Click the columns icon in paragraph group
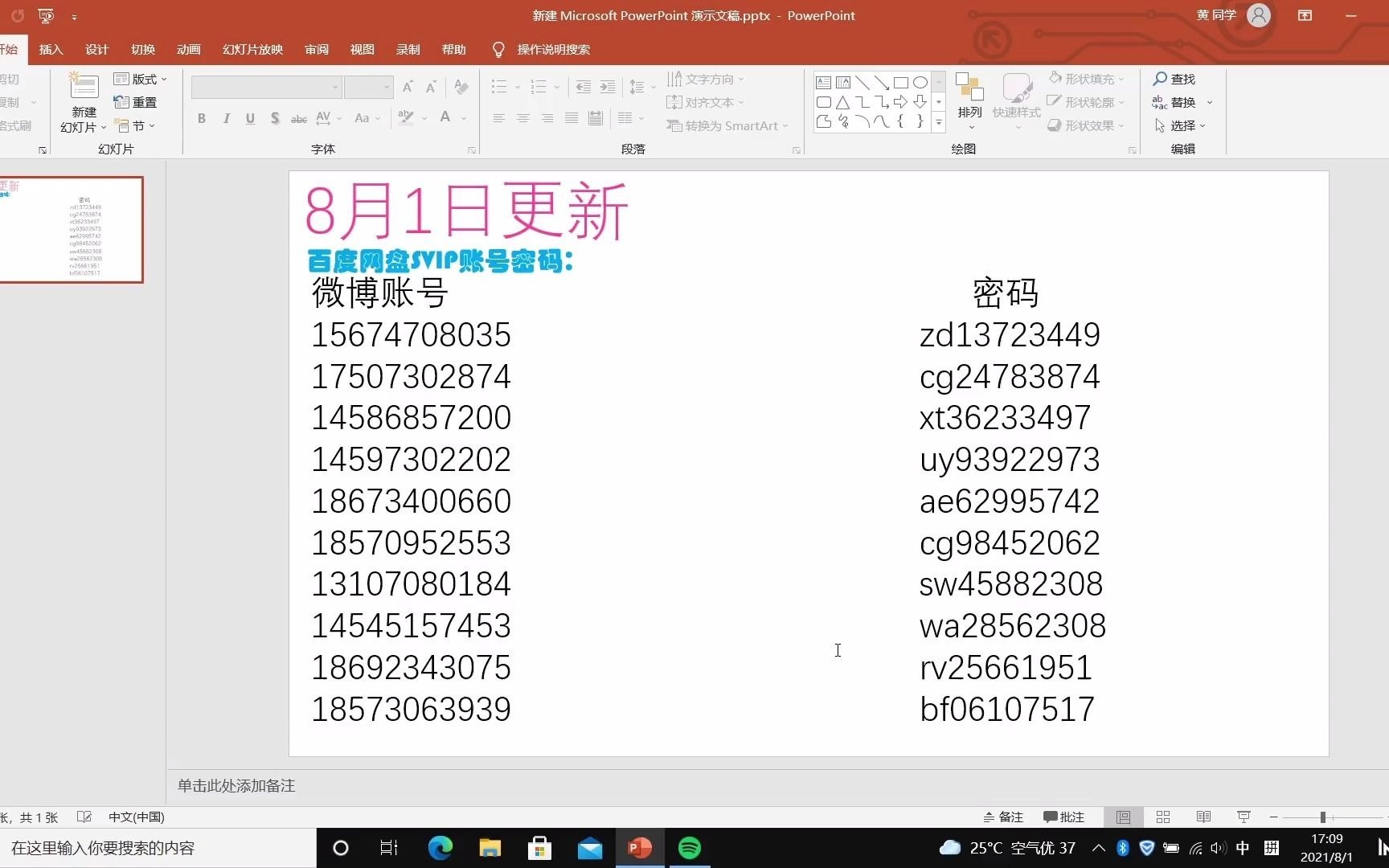 coord(625,118)
